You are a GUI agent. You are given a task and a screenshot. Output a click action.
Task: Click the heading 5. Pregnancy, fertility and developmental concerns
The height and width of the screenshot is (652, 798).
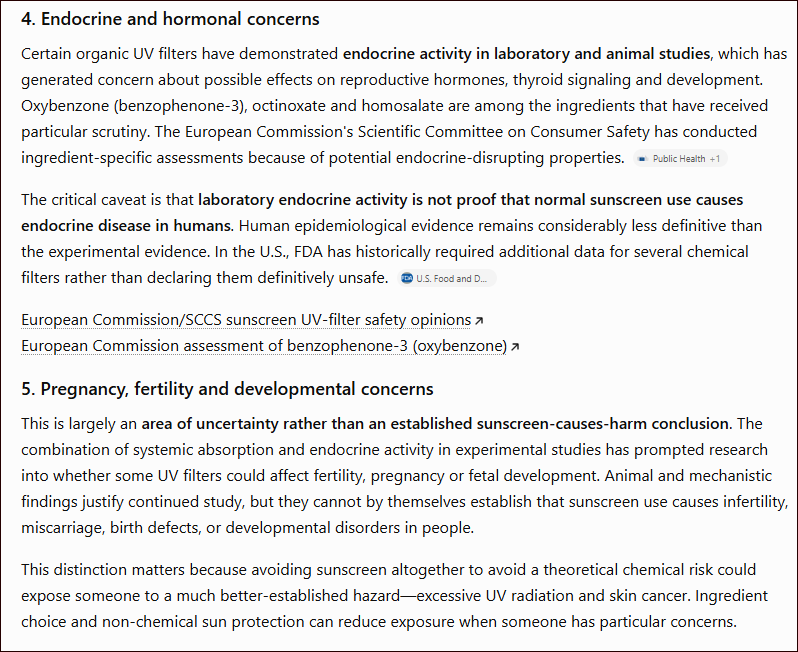227,389
